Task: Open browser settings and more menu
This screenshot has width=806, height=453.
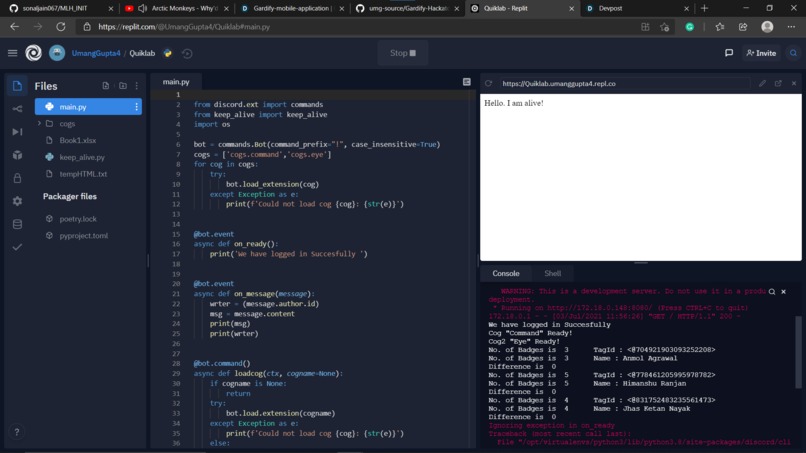Action: [x=791, y=27]
